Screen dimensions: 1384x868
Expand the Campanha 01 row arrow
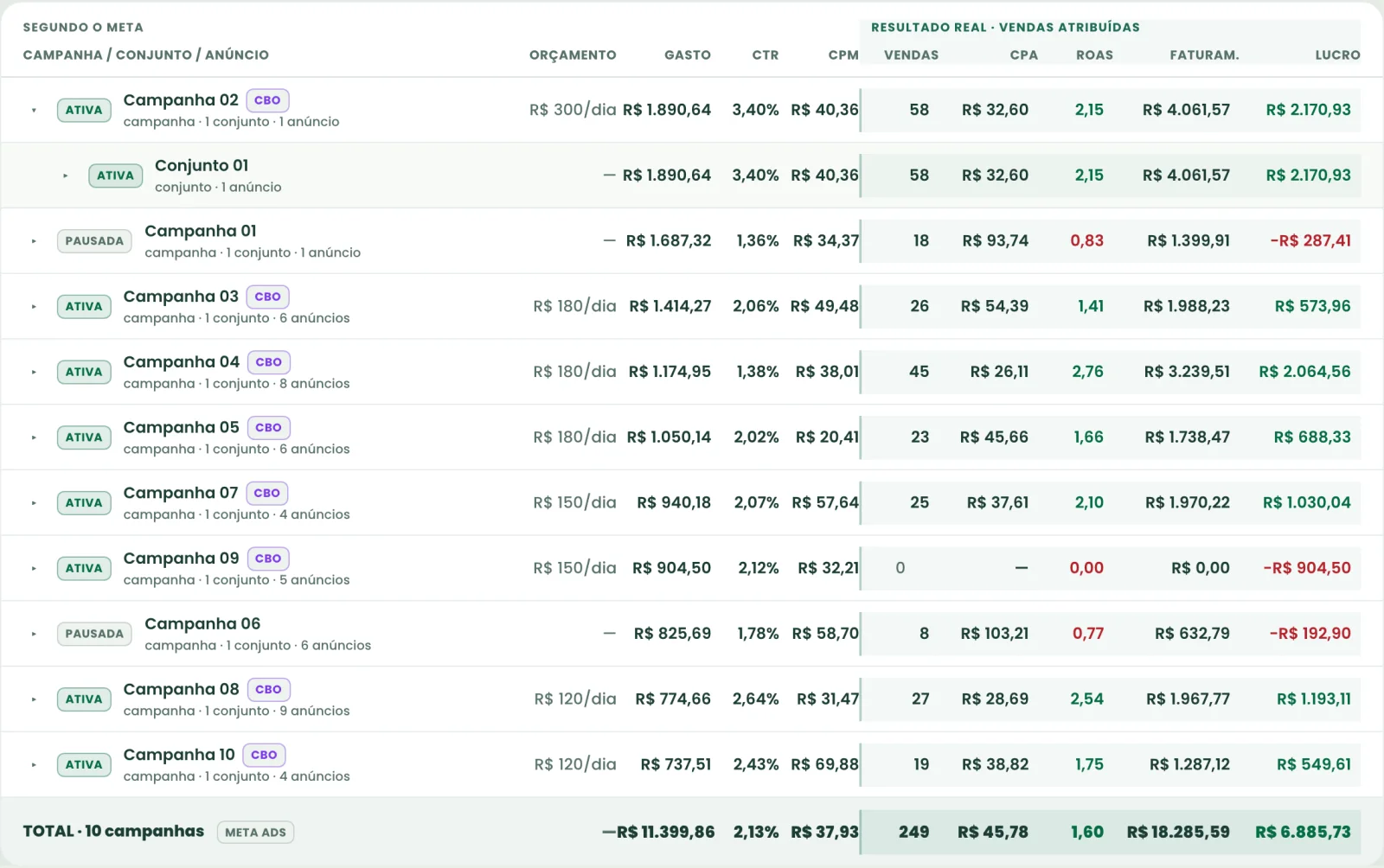(x=34, y=241)
